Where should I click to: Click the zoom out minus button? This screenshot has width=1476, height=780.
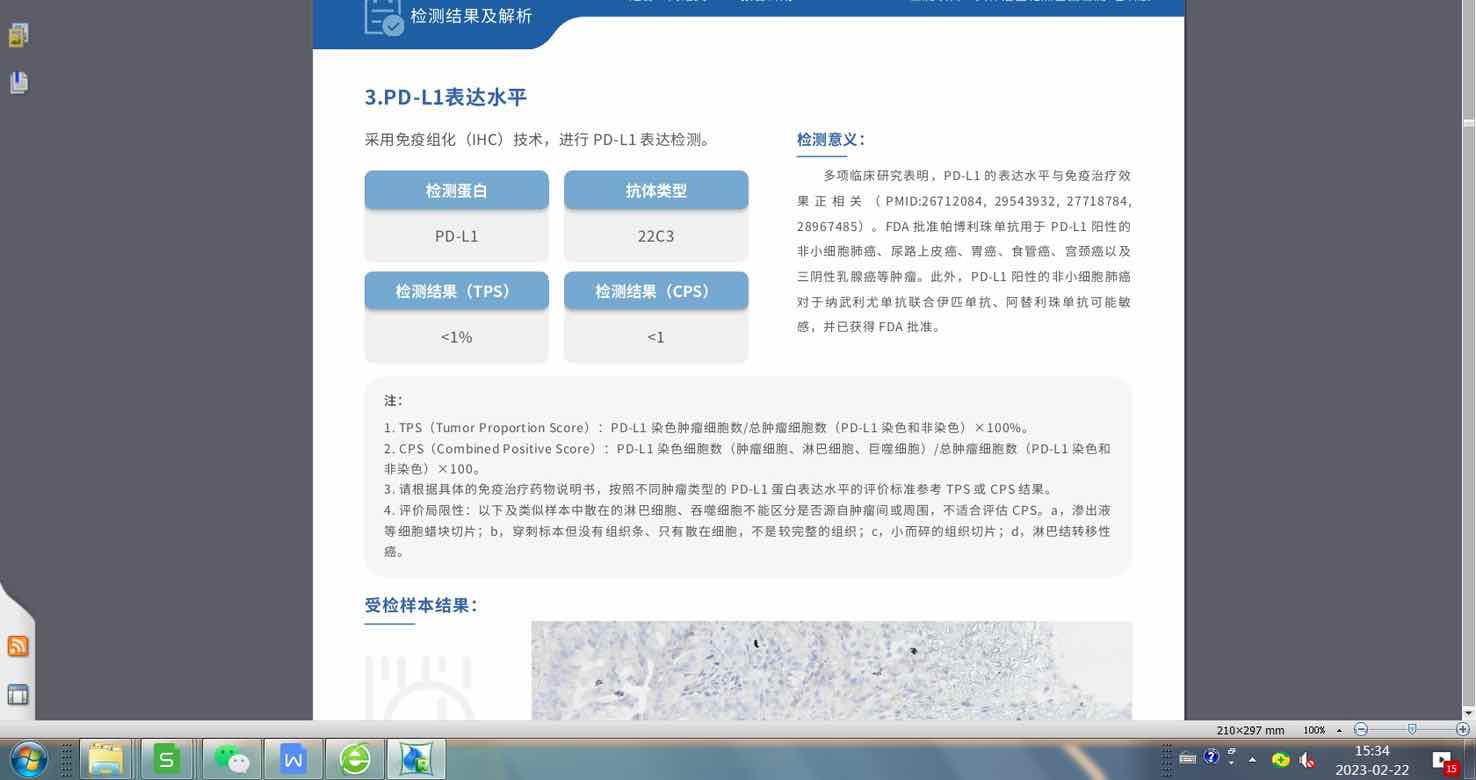pos(1361,730)
